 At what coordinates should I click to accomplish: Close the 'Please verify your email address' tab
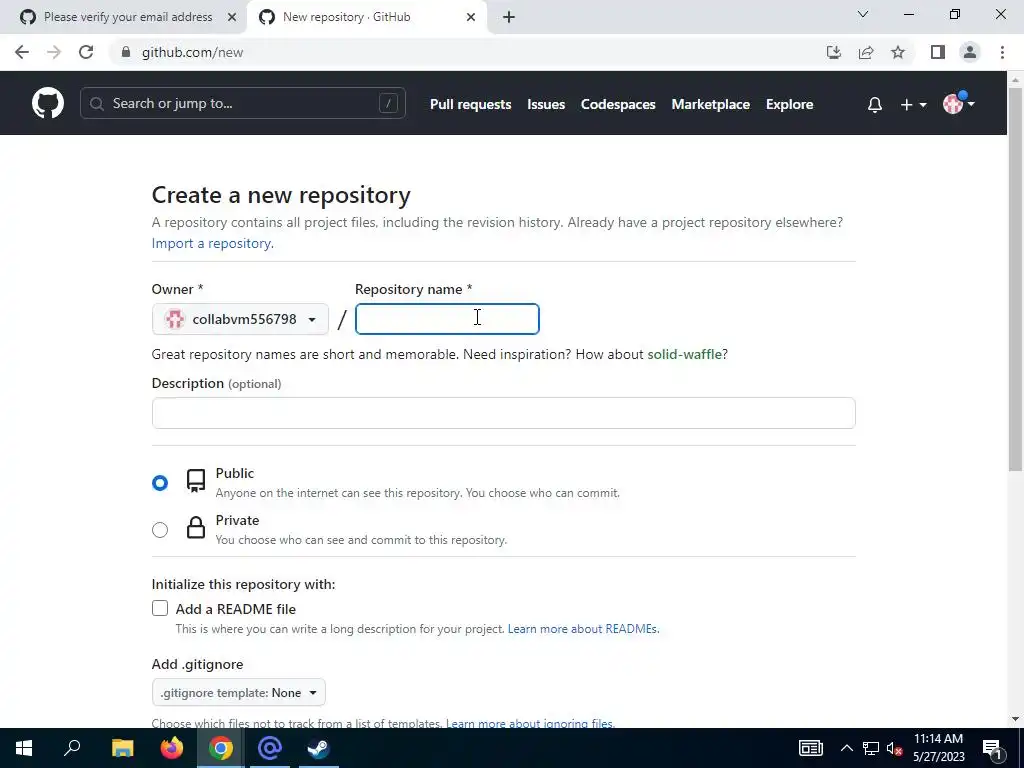click(x=232, y=17)
